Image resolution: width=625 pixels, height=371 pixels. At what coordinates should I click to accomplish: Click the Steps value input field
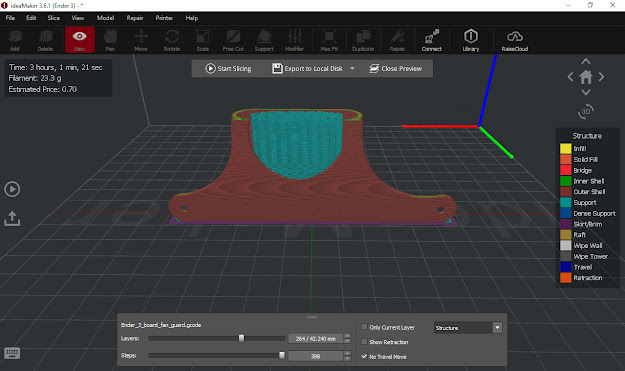(x=316, y=356)
